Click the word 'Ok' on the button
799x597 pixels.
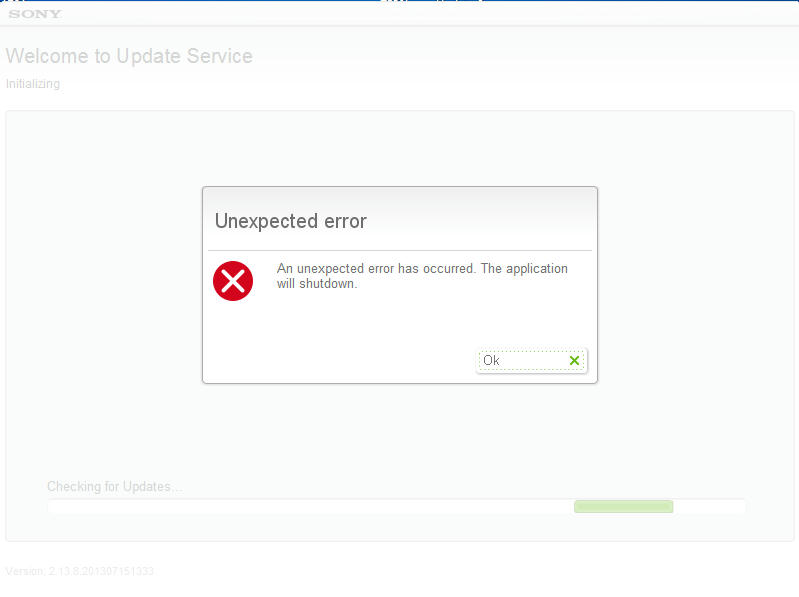point(491,361)
